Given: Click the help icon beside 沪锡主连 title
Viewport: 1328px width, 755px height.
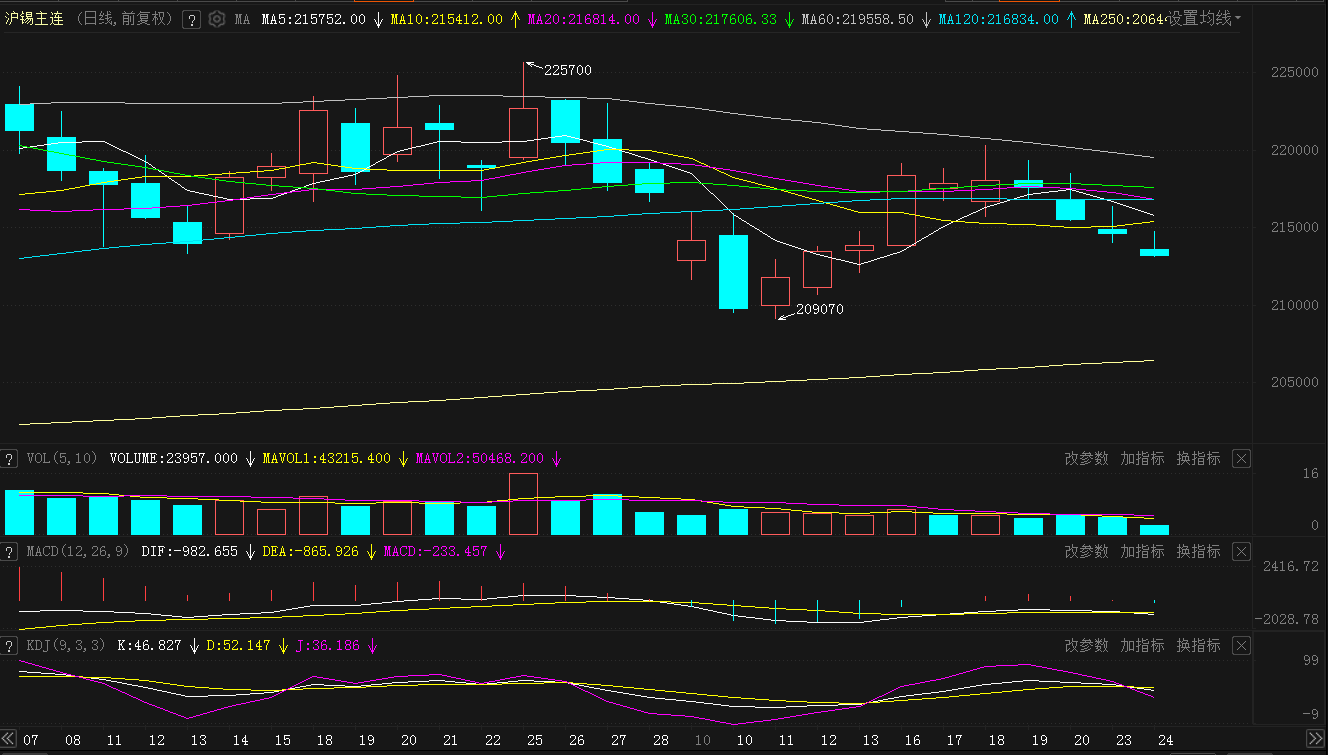Looking at the screenshot, I should [192, 19].
